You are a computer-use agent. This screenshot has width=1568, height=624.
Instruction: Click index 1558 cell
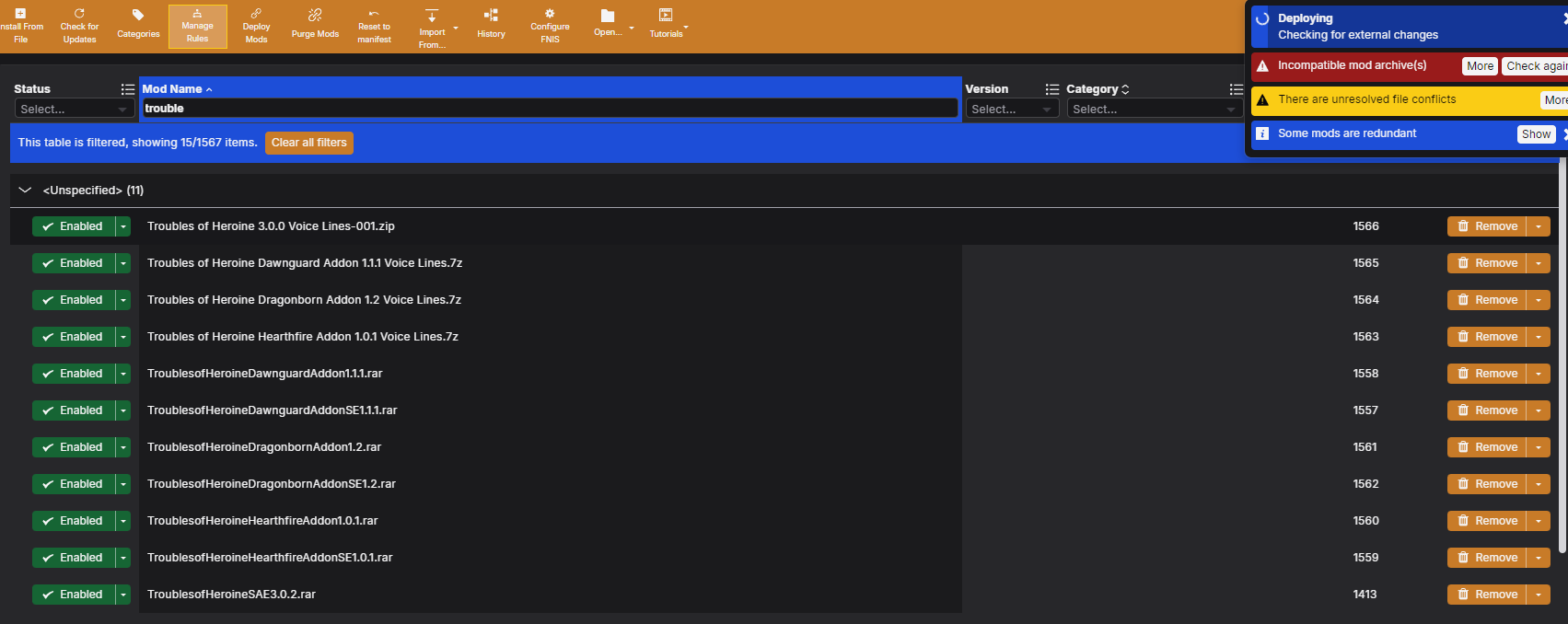(1365, 374)
